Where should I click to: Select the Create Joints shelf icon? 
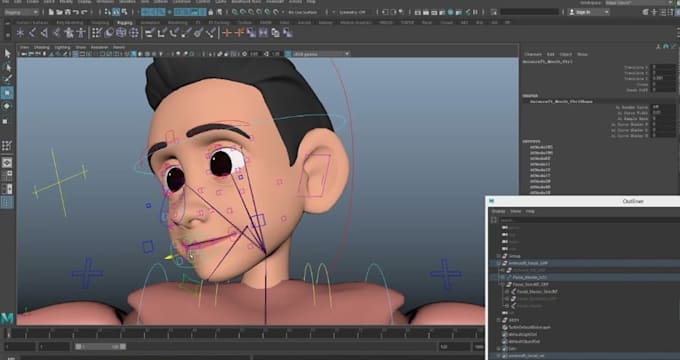[x=33, y=33]
